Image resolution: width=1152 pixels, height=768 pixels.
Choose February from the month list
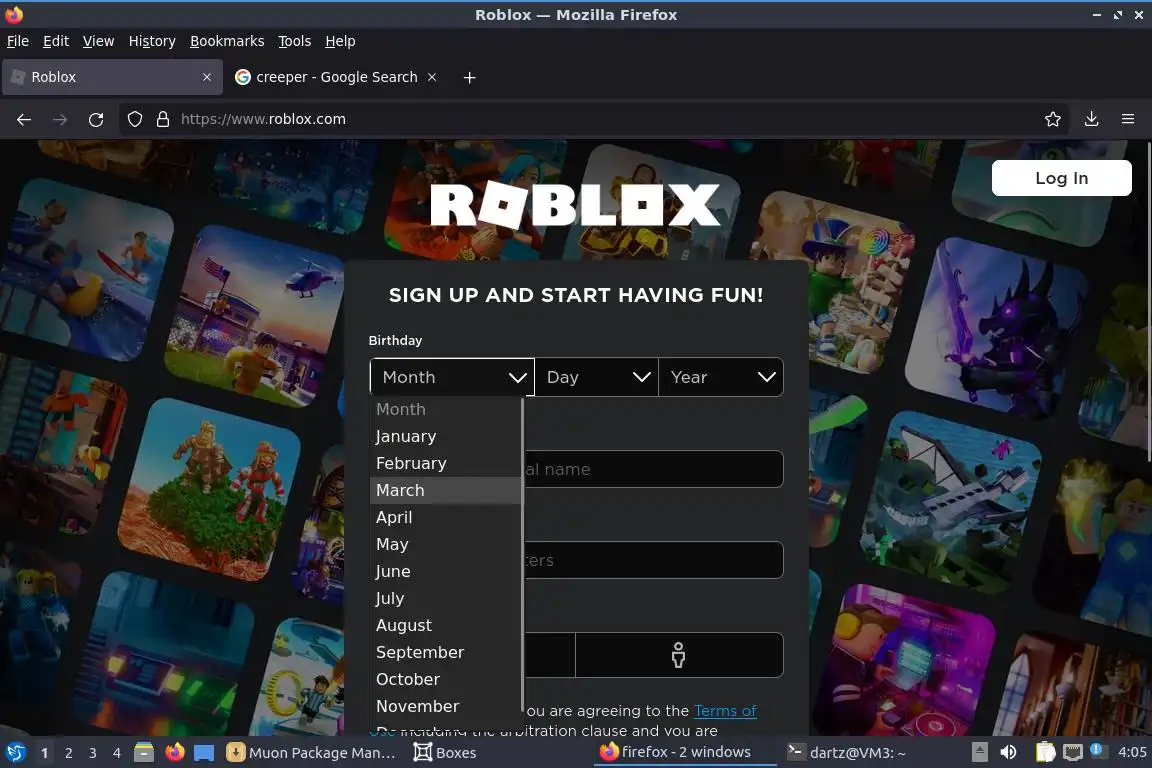445,463
